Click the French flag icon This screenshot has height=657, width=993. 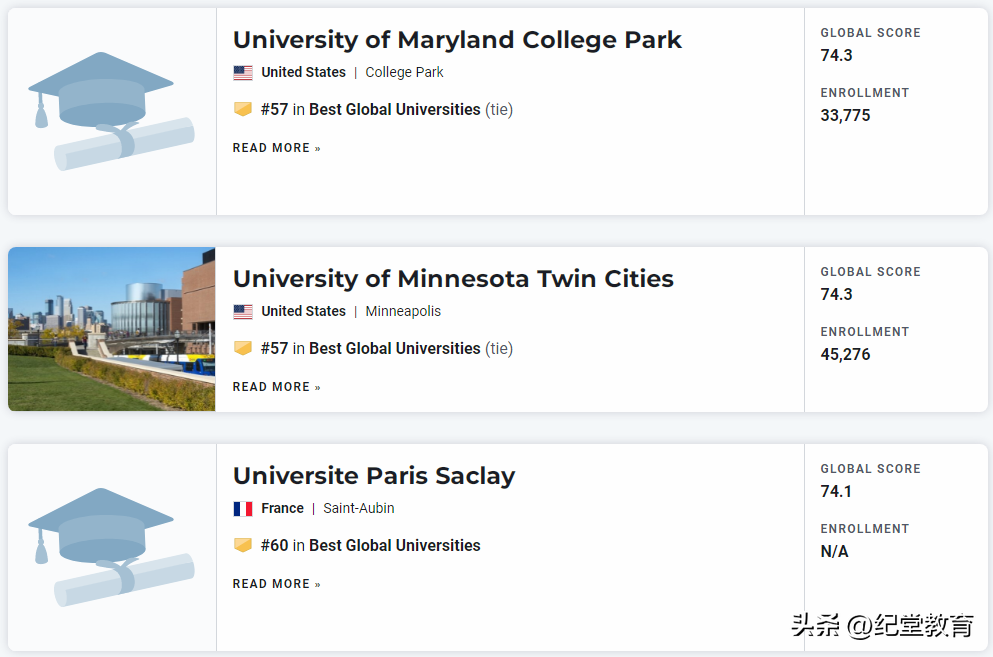(x=243, y=509)
